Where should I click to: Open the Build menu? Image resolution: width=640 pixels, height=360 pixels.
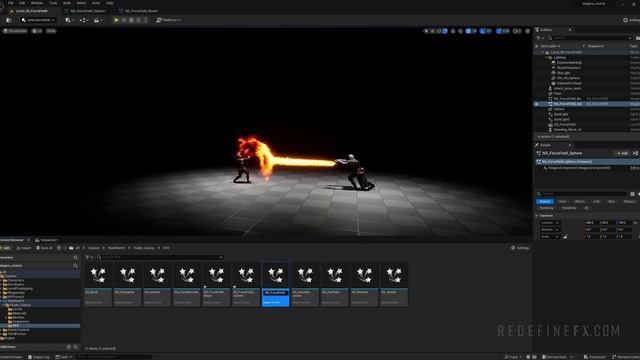pyautogui.click(x=67, y=3)
